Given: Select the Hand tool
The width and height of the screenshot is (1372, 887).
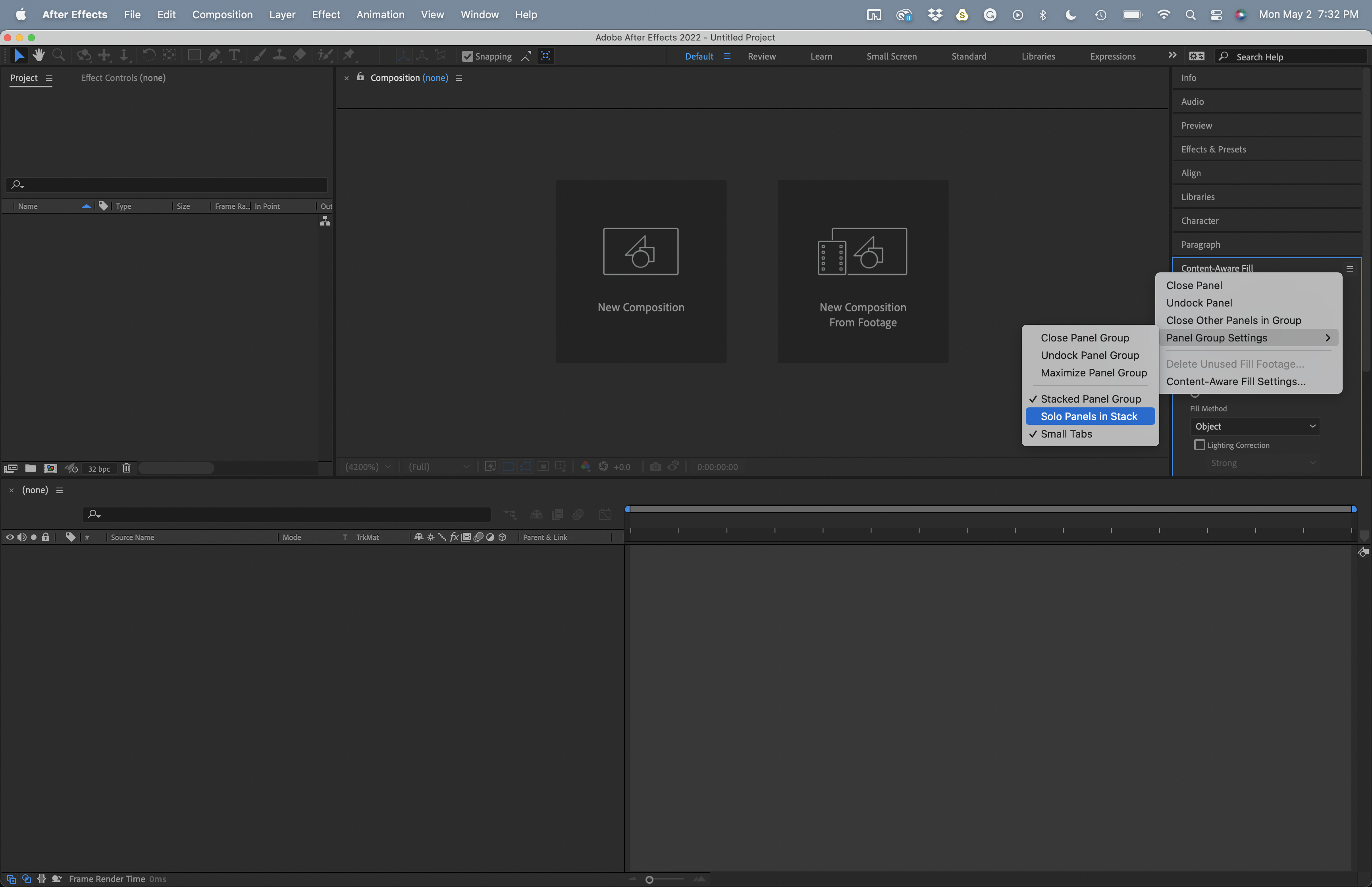Looking at the screenshot, I should tap(39, 55).
